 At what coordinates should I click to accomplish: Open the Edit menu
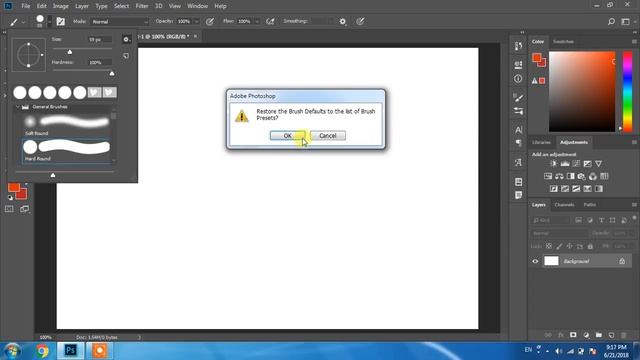(42, 6)
